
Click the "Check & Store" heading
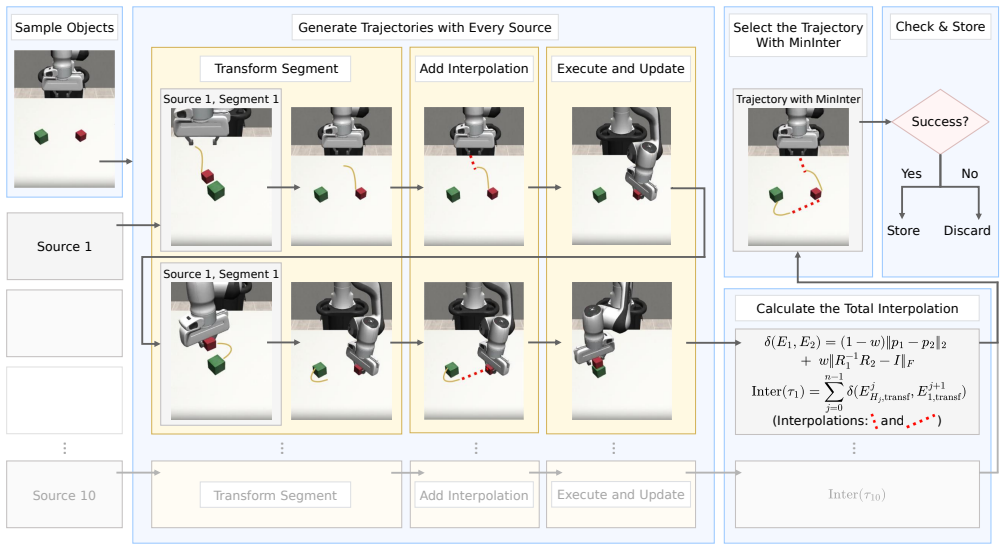tap(940, 27)
